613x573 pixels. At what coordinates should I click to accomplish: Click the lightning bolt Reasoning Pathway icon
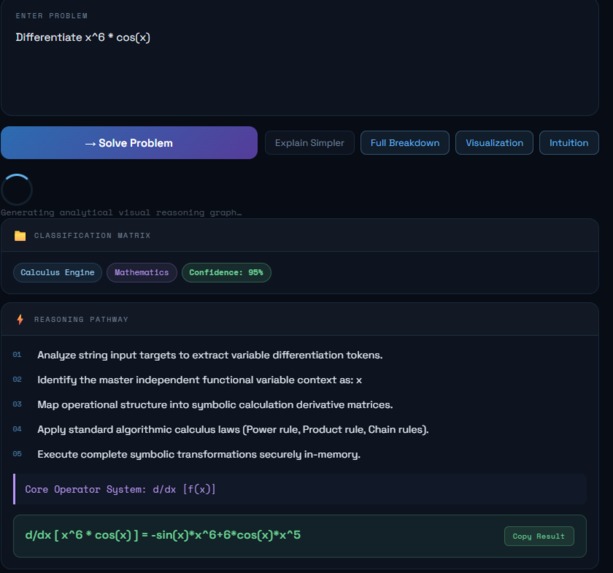(20, 319)
